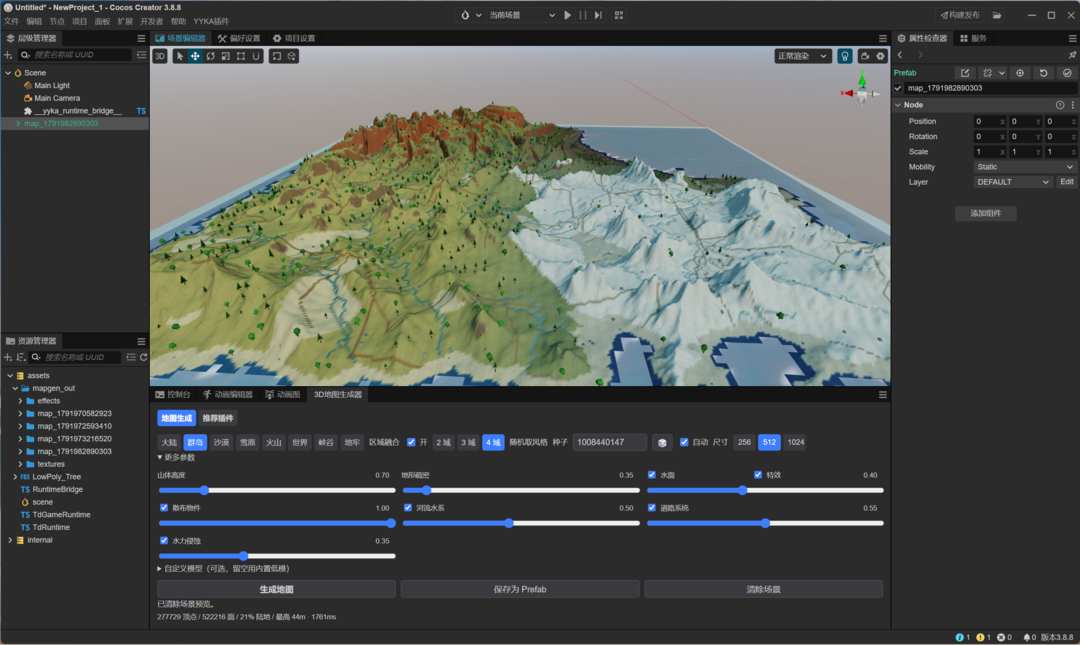Switch to the 项目设置 tab
The width and height of the screenshot is (1080, 645).
tap(294, 39)
